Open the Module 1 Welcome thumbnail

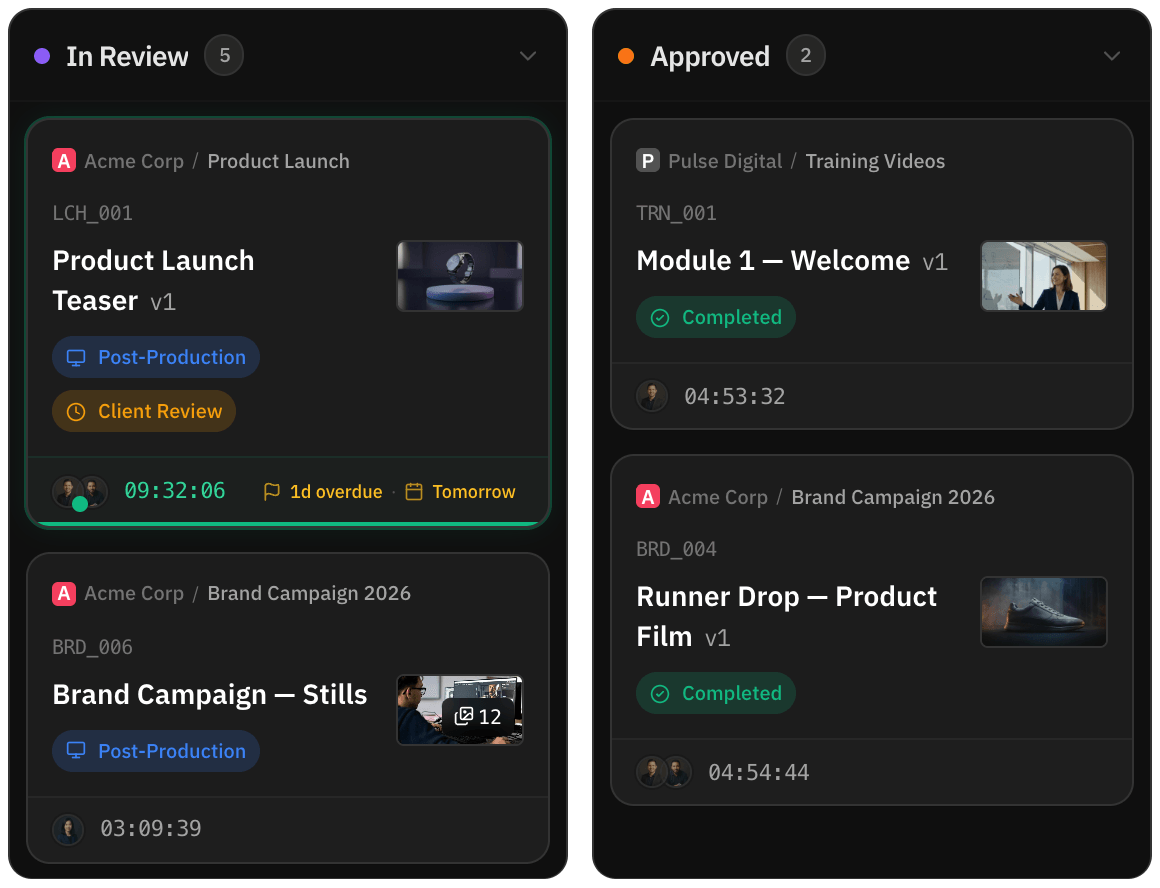point(1043,275)
